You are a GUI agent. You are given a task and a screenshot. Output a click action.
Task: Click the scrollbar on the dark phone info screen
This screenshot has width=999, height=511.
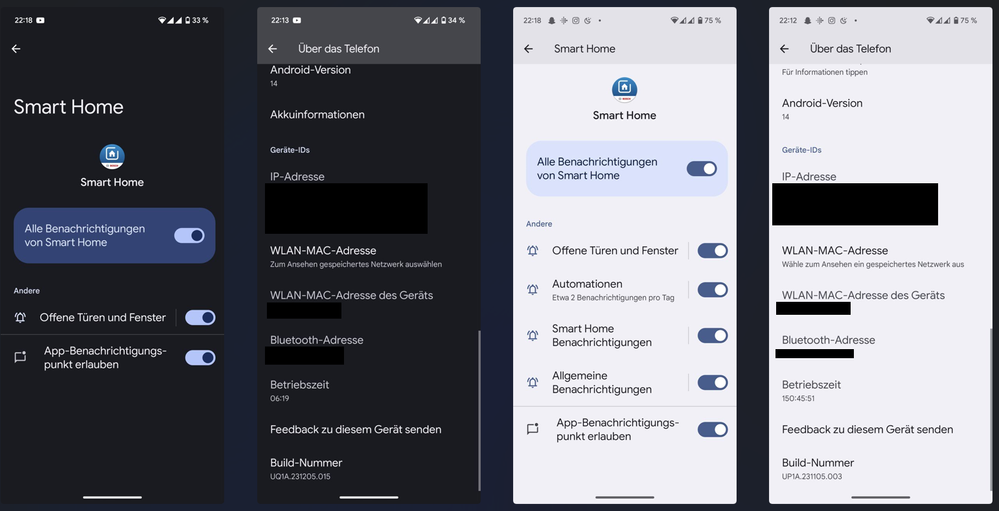[479, 400]
